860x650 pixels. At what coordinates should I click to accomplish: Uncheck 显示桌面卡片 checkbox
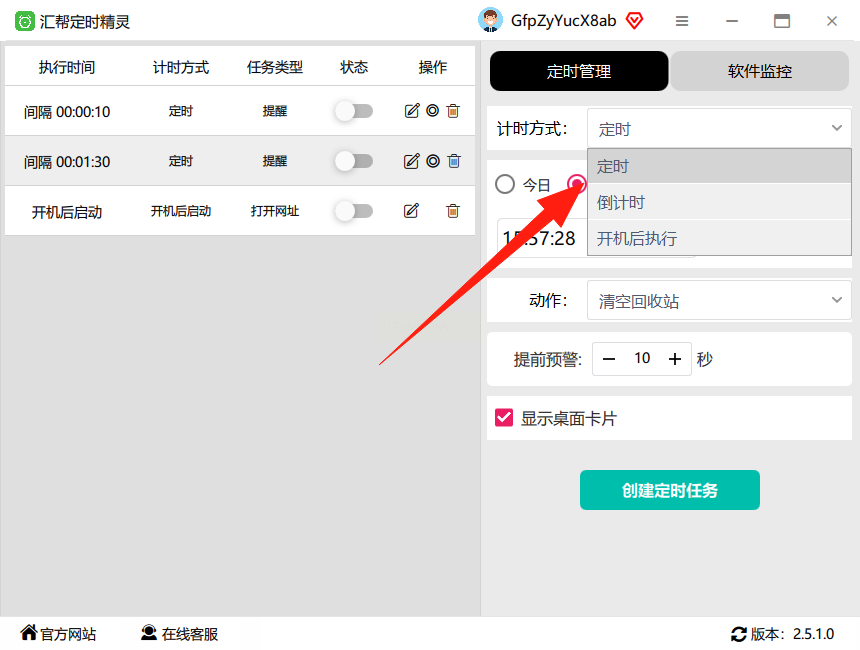tap(503, 418)
